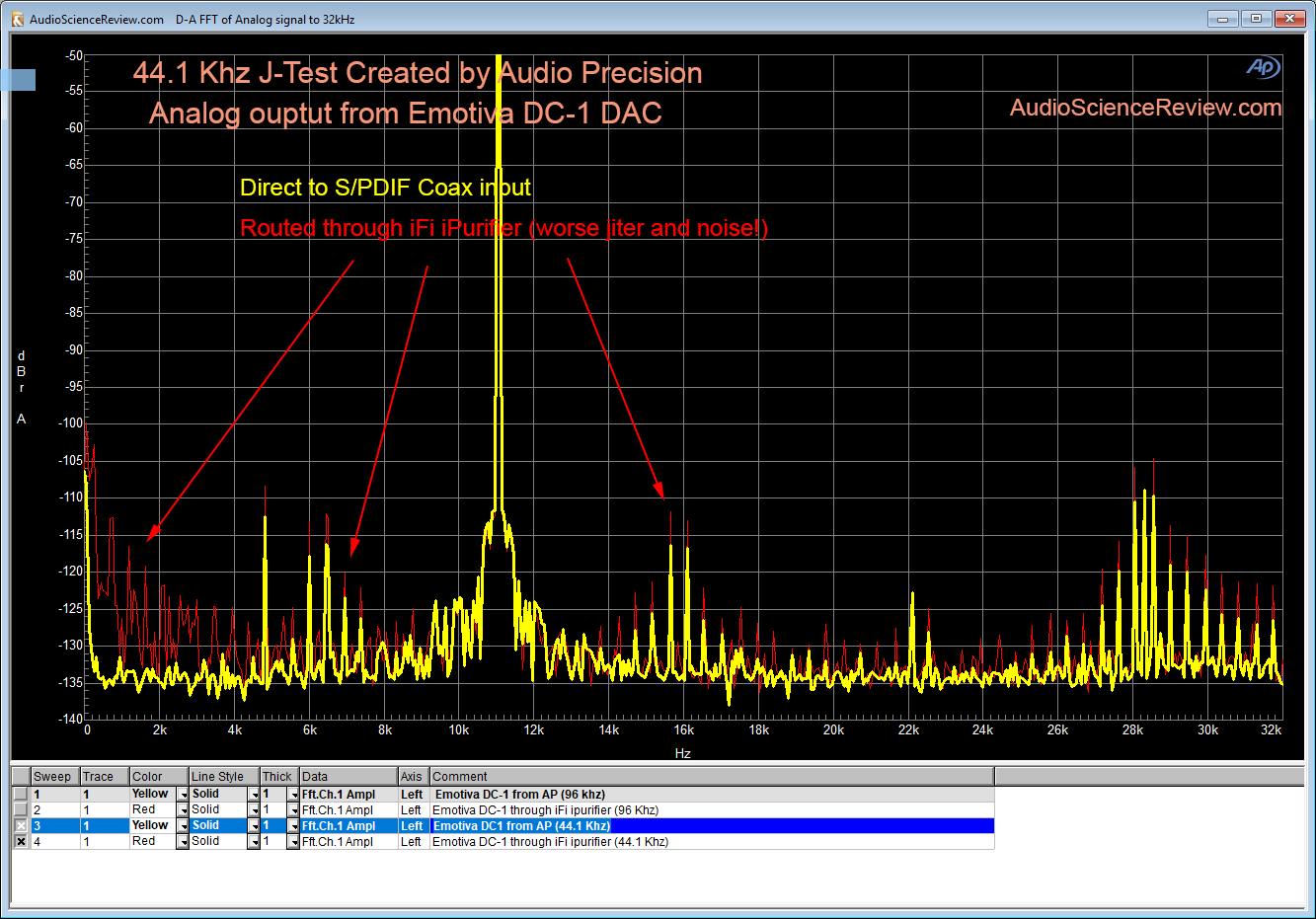Click the Hz x-axis label

(683, 753)
